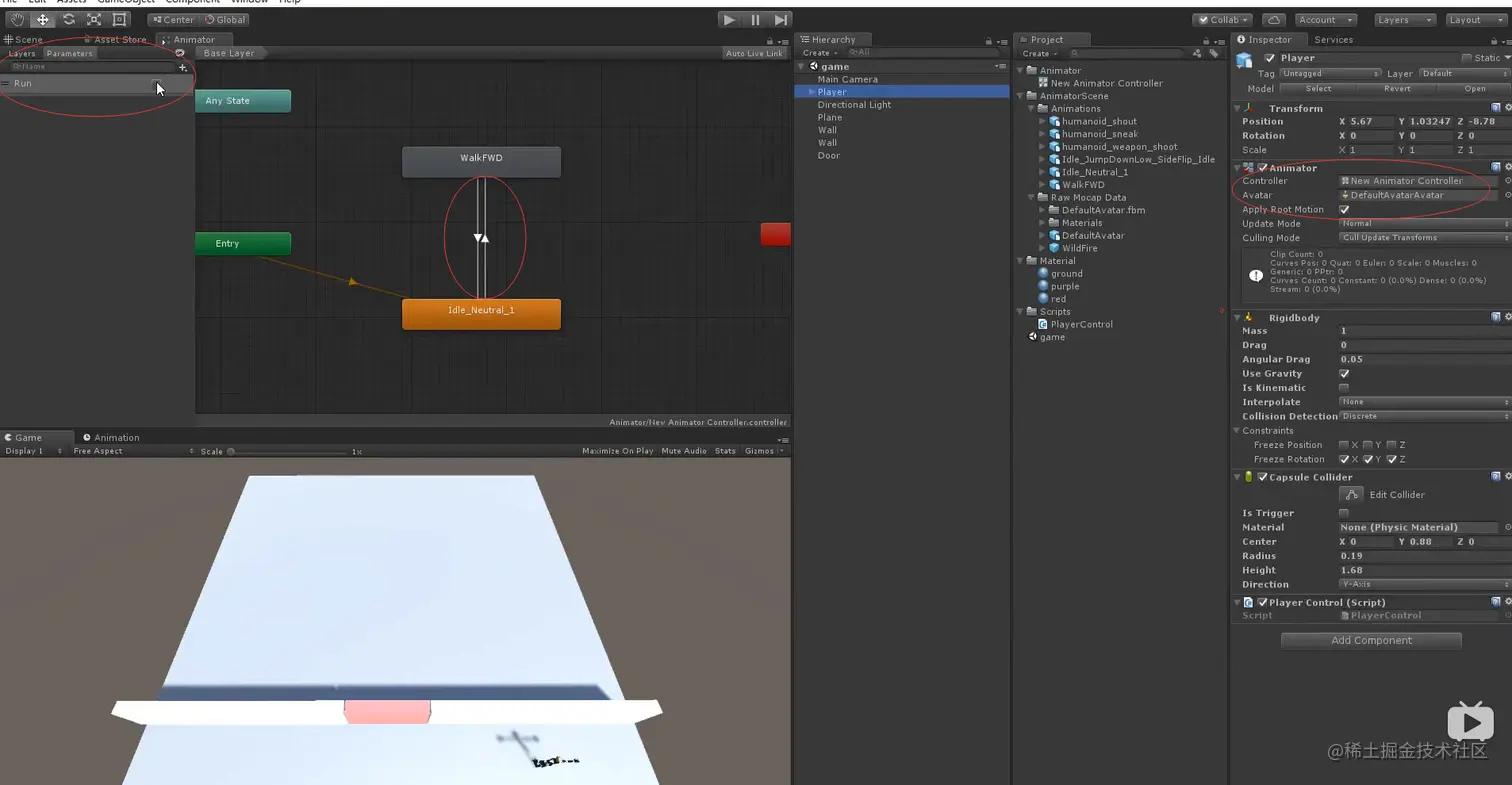Select the WalkFWD state node
This screenshot has width=1512, height=785.
(x=481, y=162)
